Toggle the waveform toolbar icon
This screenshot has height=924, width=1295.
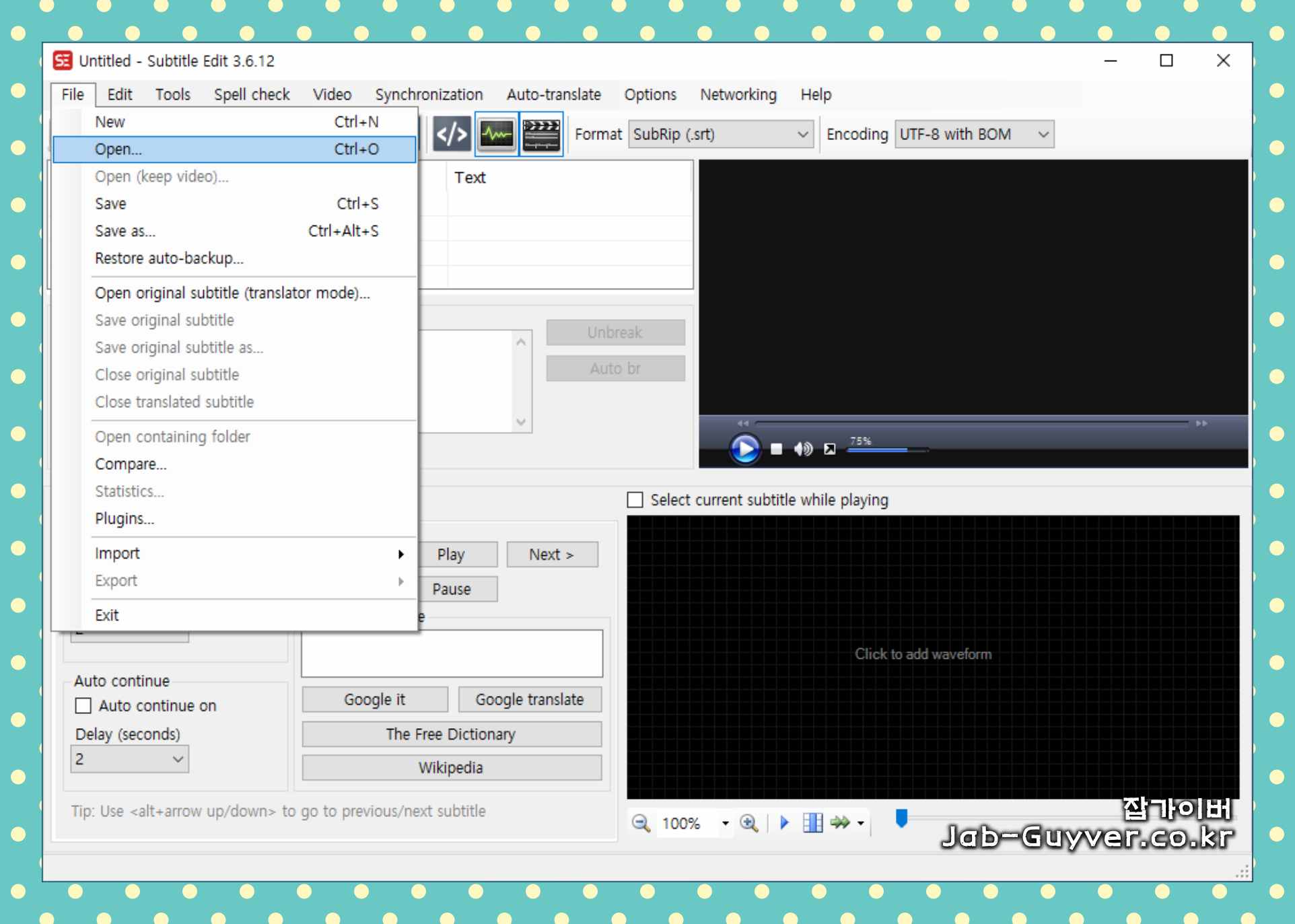497,135
